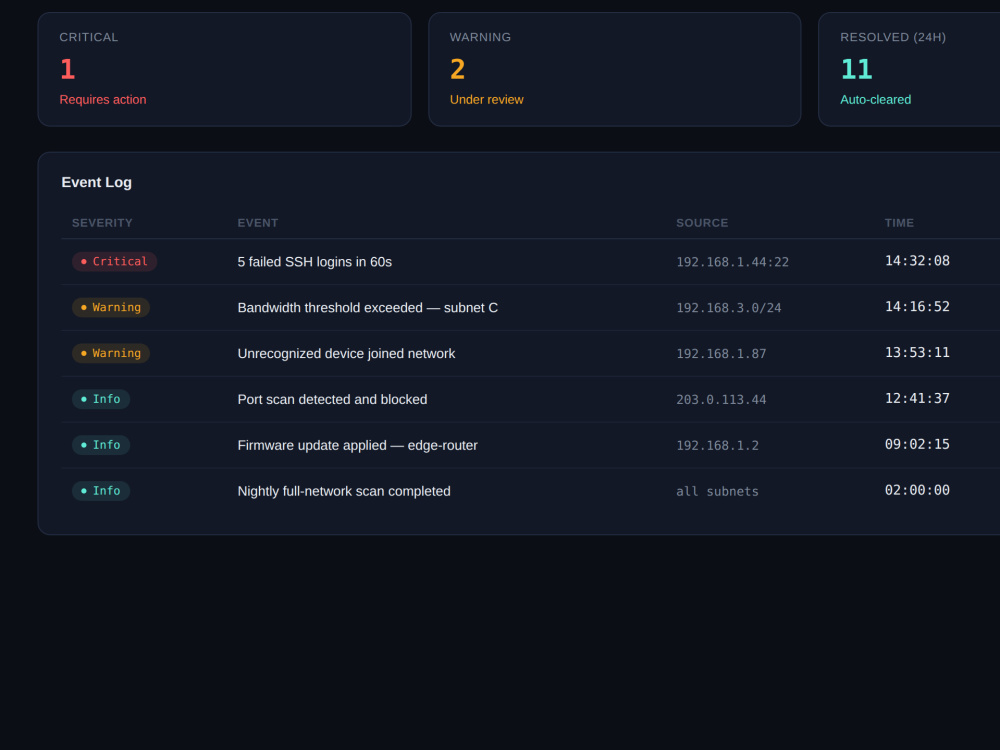Select the SOURCE column header
The image size is (1000, 750).
pos(702,223)
